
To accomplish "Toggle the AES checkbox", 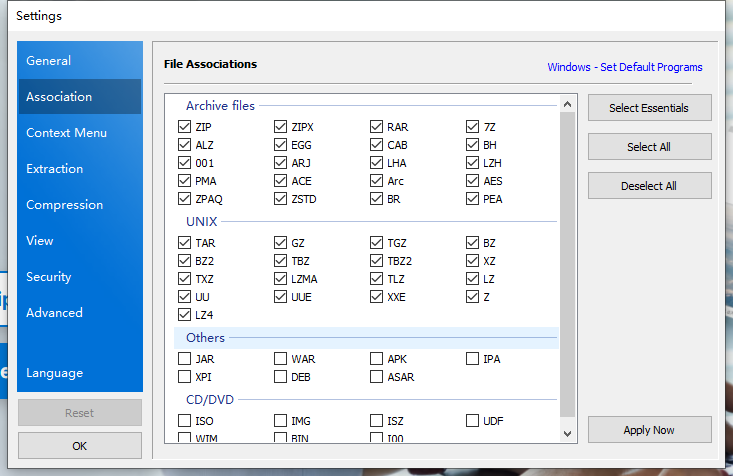I will pyautogui.click(x=473, y=181).
